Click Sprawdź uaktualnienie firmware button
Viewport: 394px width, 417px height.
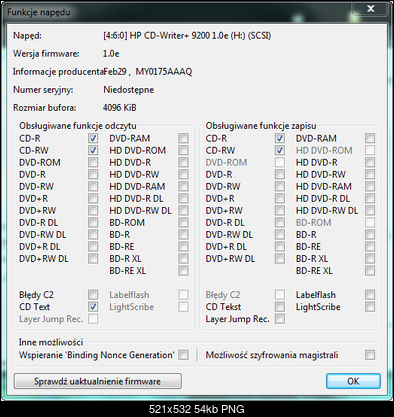tap(98, 381)
